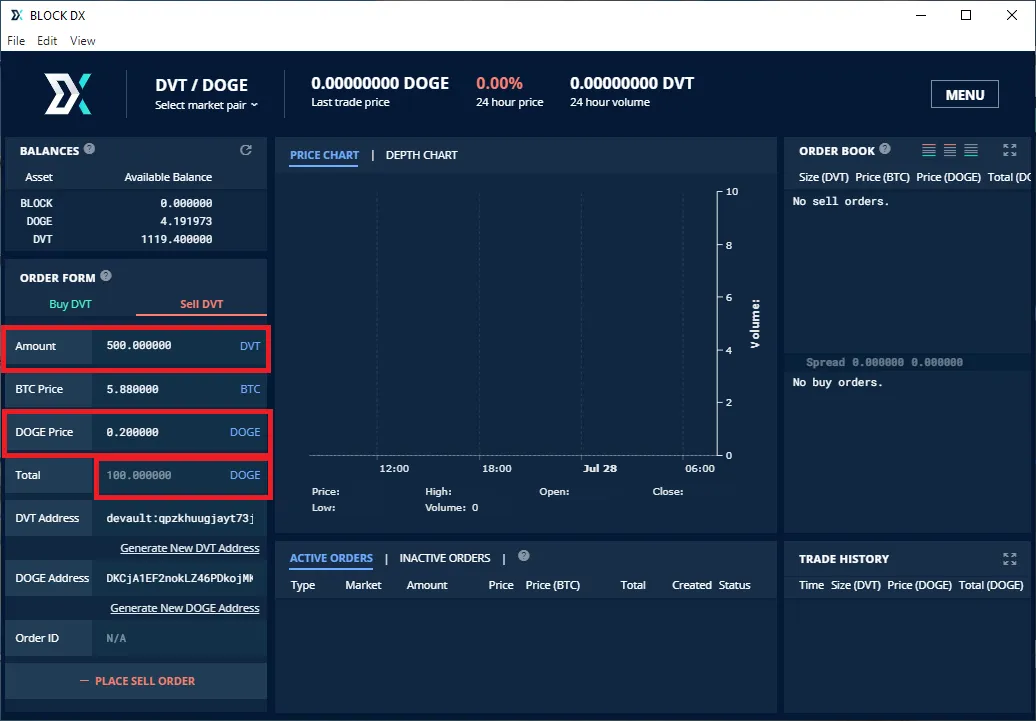This screenshot has width=1036, height=721.
Task: Click the 12:00 chart axis label
Action: point(394,469)
